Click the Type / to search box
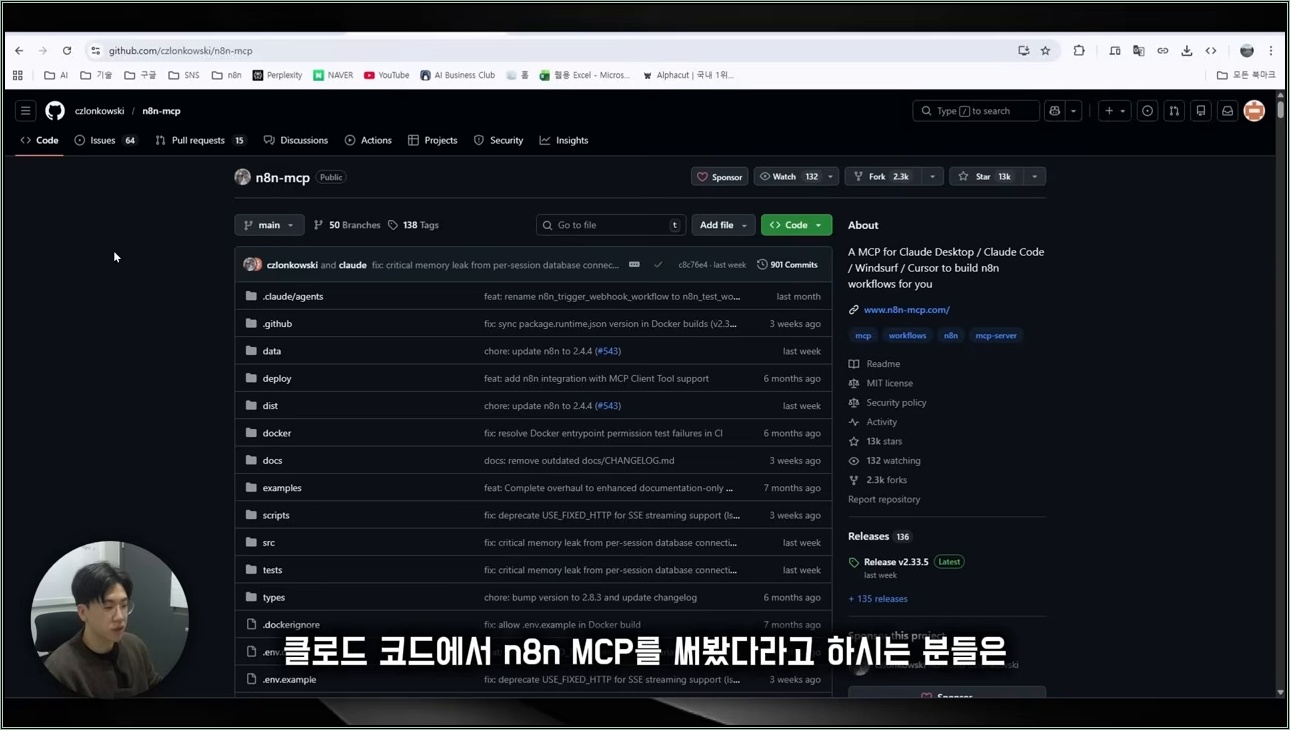Screen dimensions: 1290x730 pos(976,111)
